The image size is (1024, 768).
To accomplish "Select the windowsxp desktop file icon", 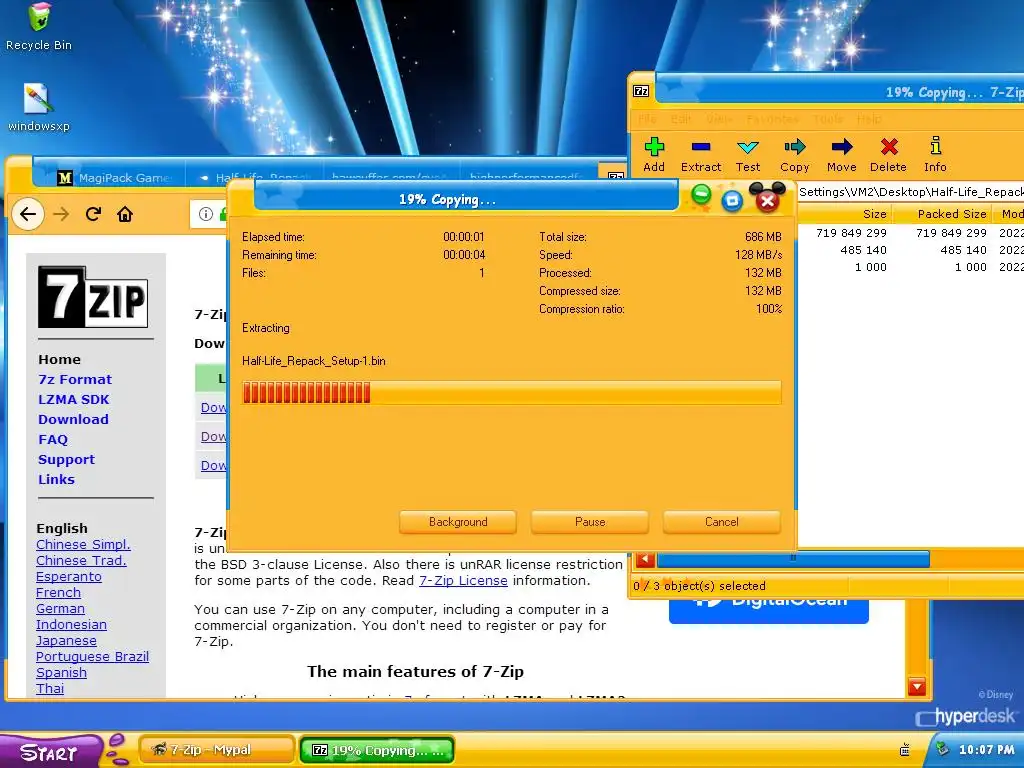I will point(39,108).
